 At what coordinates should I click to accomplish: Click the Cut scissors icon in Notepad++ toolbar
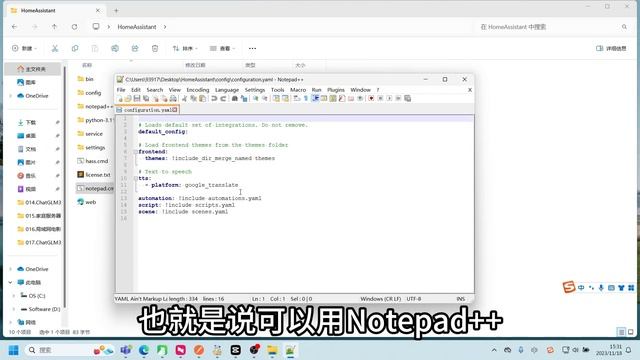[x=184, y=98]
